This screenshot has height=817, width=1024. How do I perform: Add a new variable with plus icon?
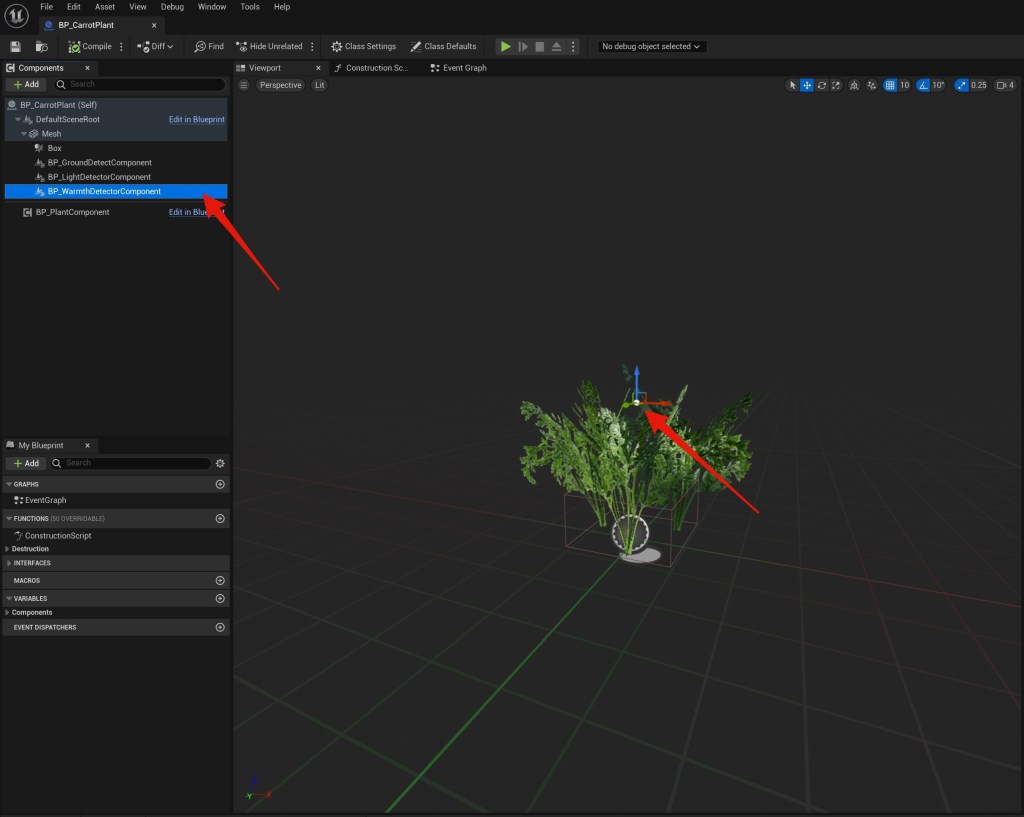[220, 598]
